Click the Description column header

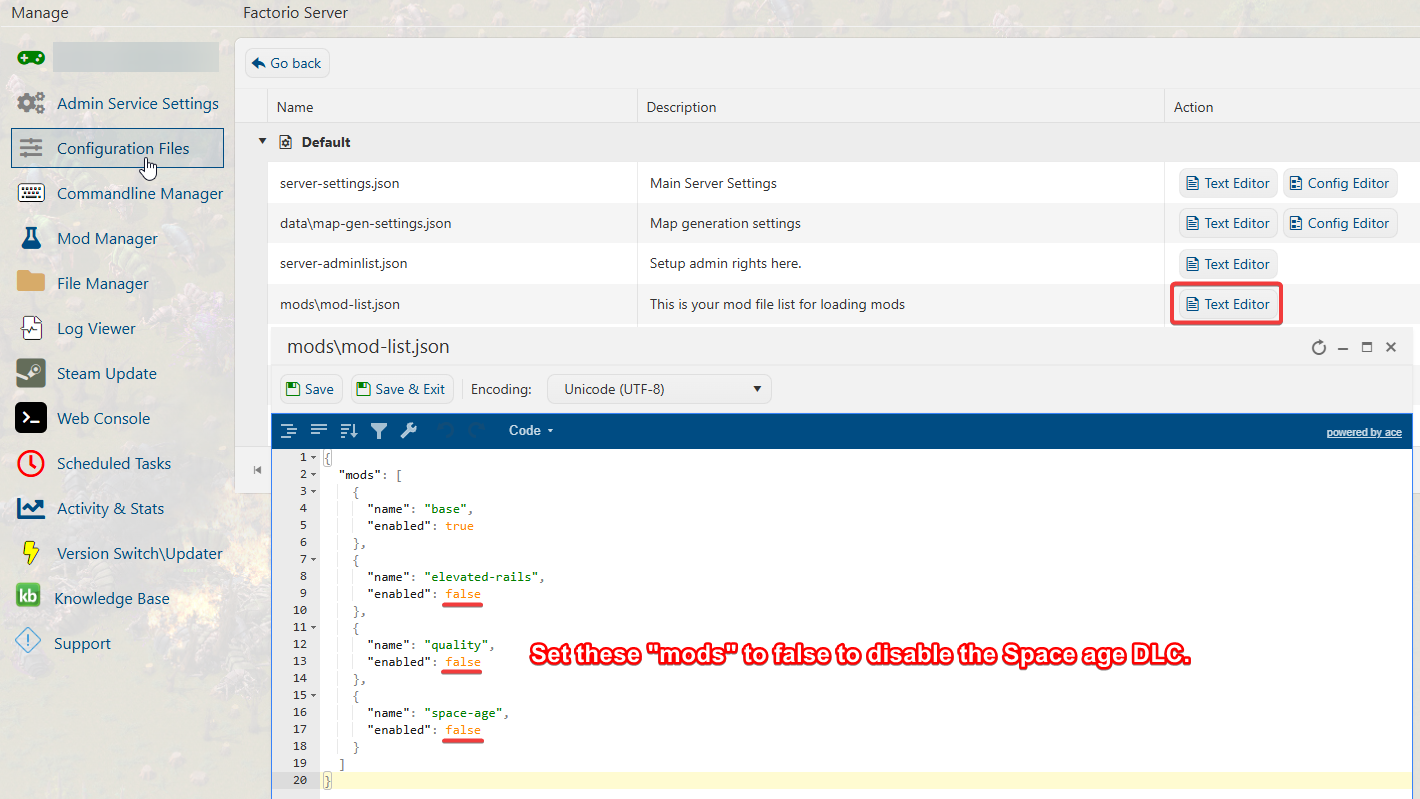click(x=900, y=107)
